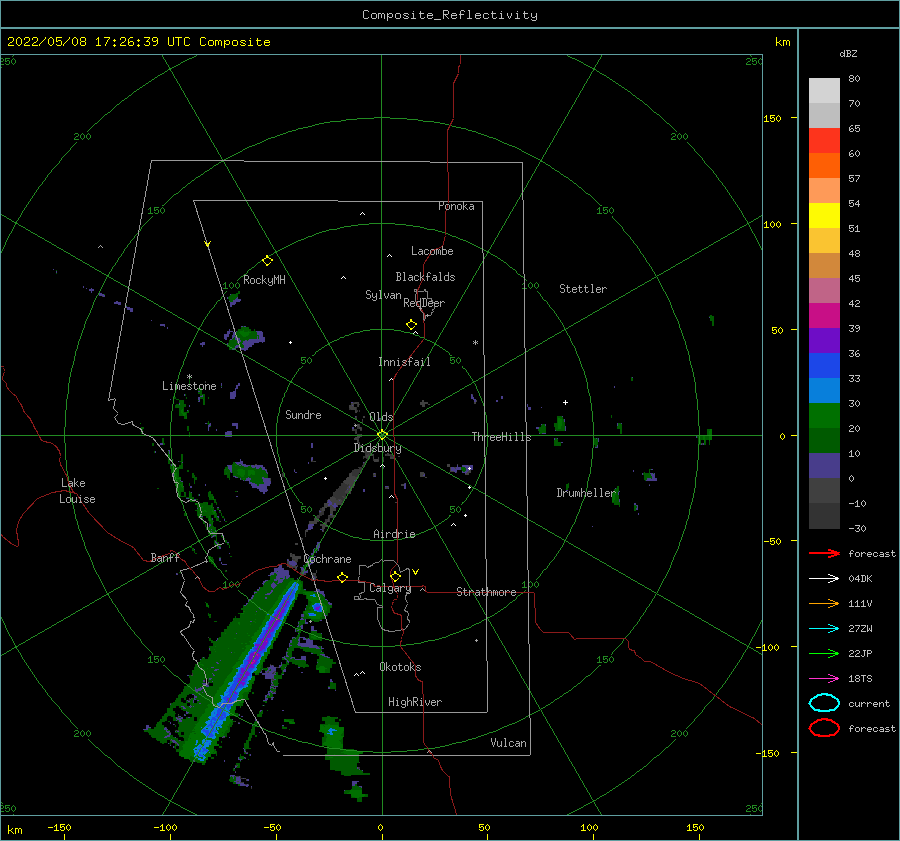
Task: Click the ThreeHills town label
Action: tap(501, 437)
